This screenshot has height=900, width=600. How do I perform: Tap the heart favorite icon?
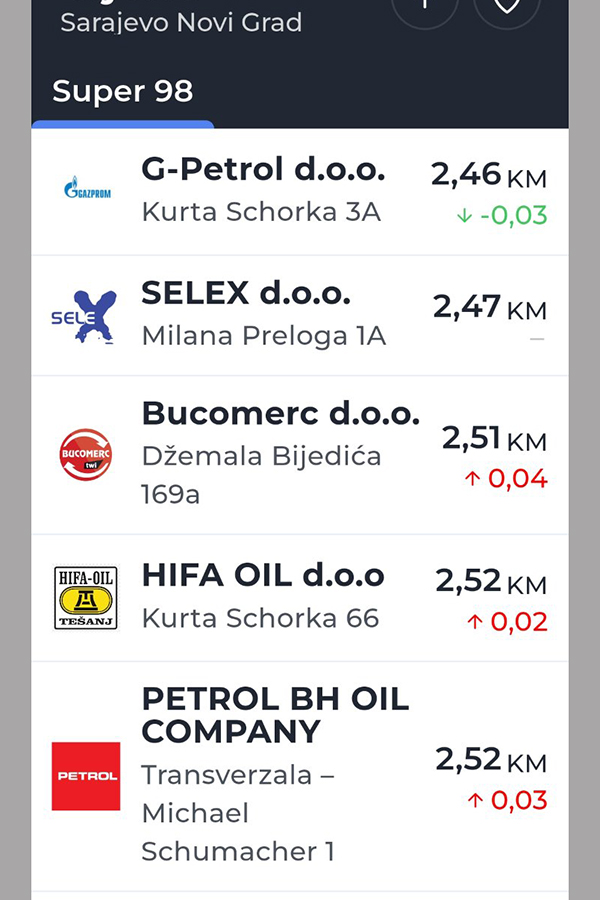click(507, 5)
